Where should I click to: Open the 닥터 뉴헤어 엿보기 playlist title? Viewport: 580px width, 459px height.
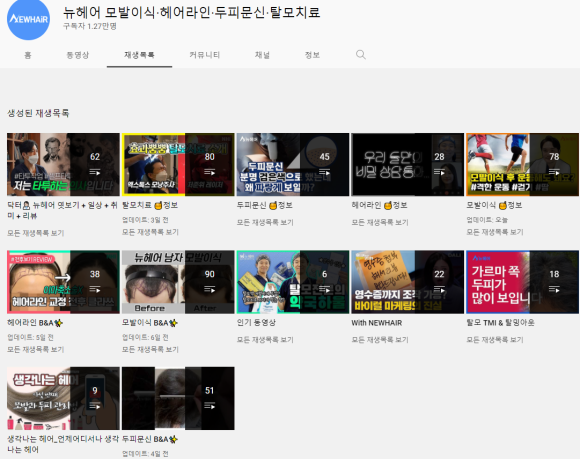[x=62, y=210]
